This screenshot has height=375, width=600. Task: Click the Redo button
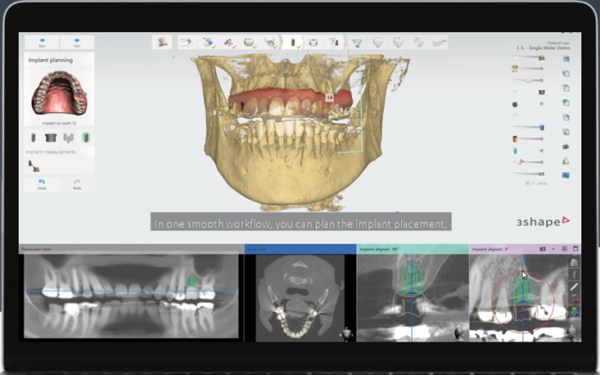[77, 184]
